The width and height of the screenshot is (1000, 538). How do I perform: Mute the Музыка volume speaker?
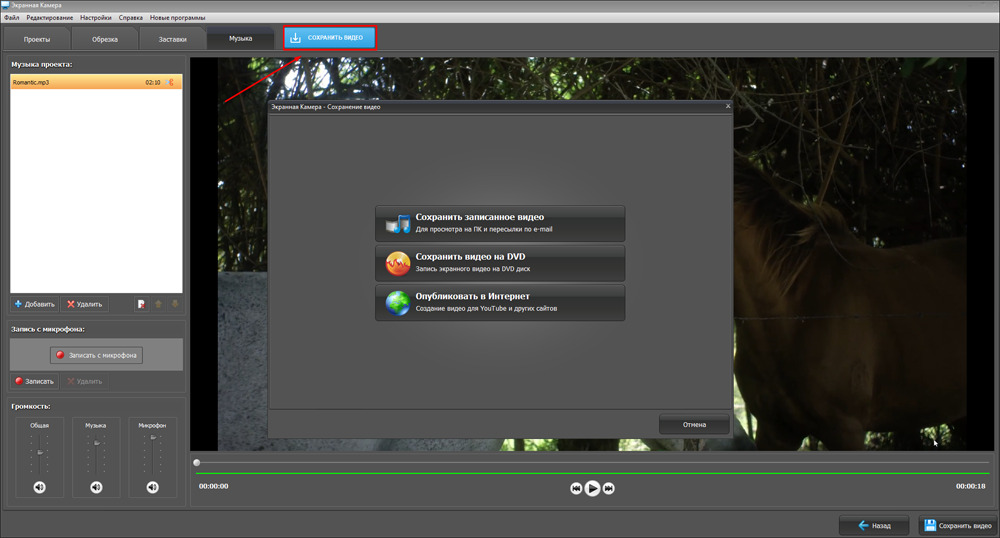pos(96,487)
